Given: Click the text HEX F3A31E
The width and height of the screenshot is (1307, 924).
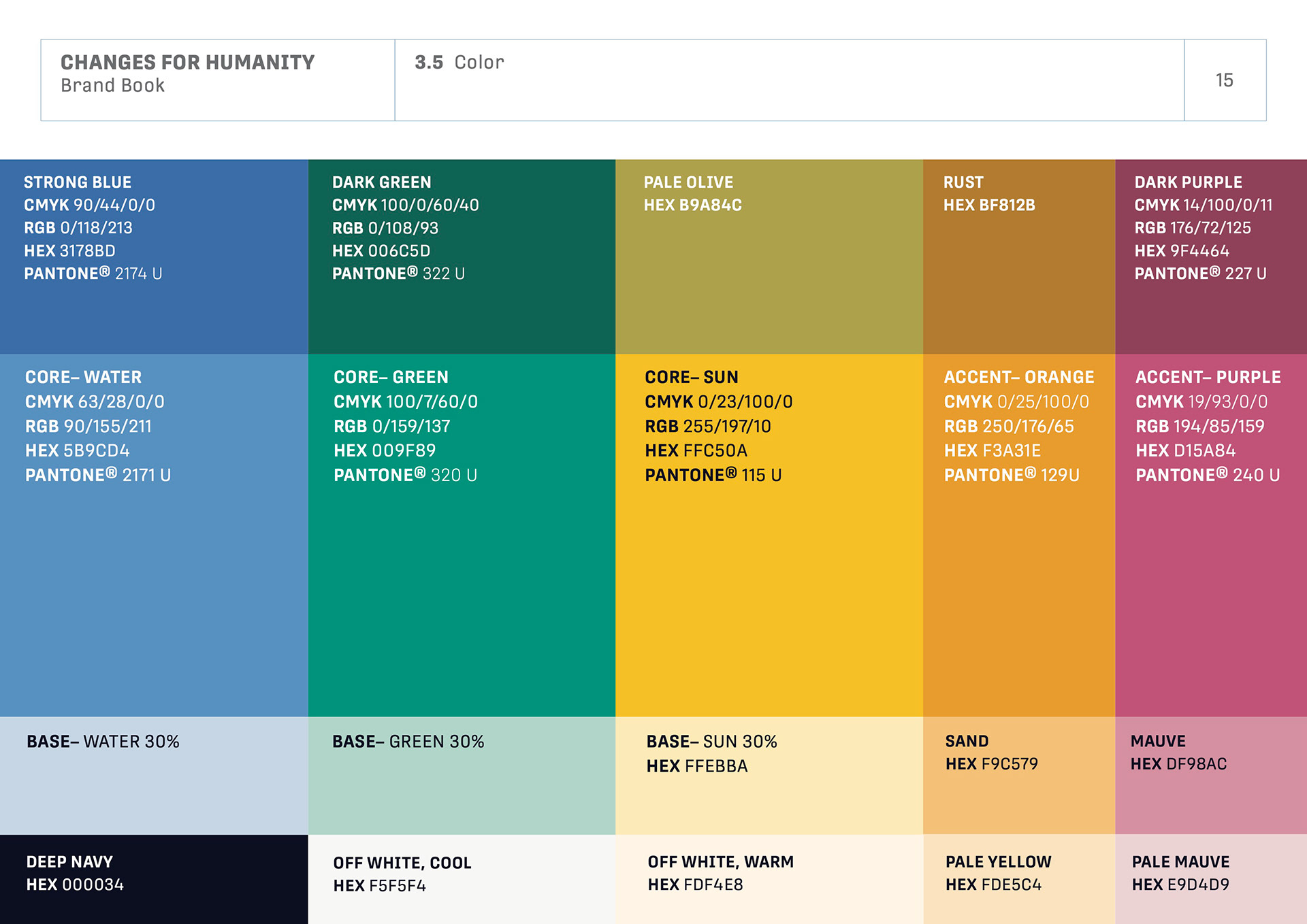Looking at the screenshot, I should point(993,451).
